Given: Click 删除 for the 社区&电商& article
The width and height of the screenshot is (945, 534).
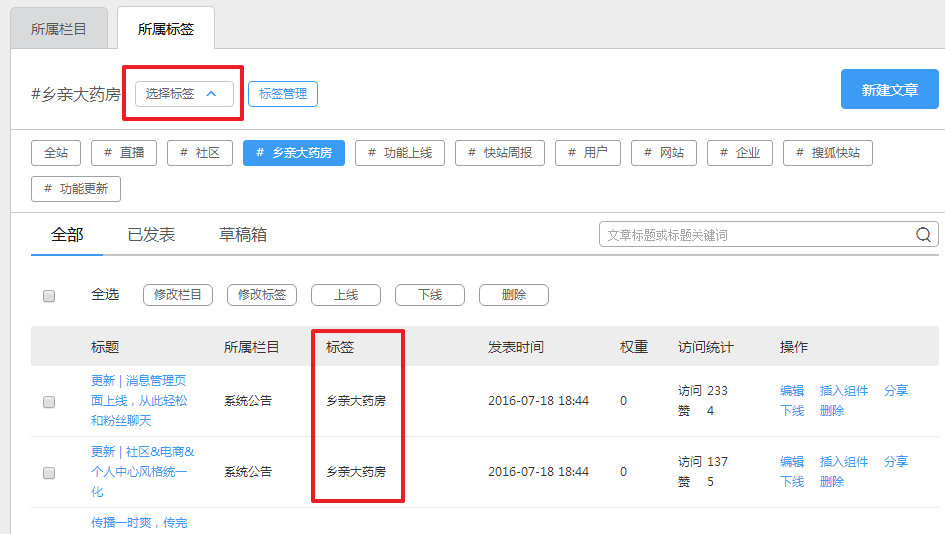Looking at the screenshot, I should (x=832, y=482).
